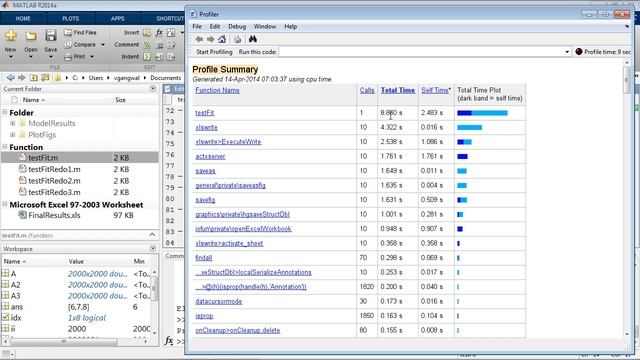Image resolution: width=640 pixels, height=360 pixels.
Task: Open the Profiler Window menu
Action: click(265, 27)
